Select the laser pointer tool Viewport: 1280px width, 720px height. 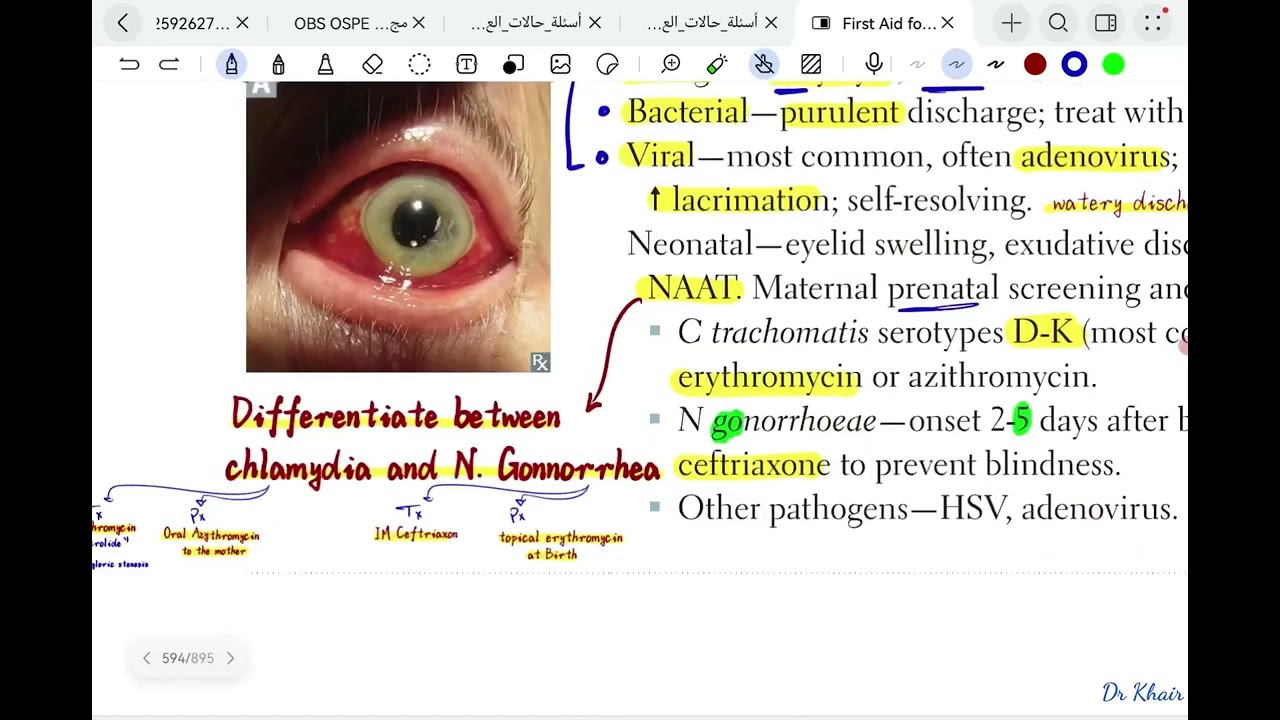717,65
